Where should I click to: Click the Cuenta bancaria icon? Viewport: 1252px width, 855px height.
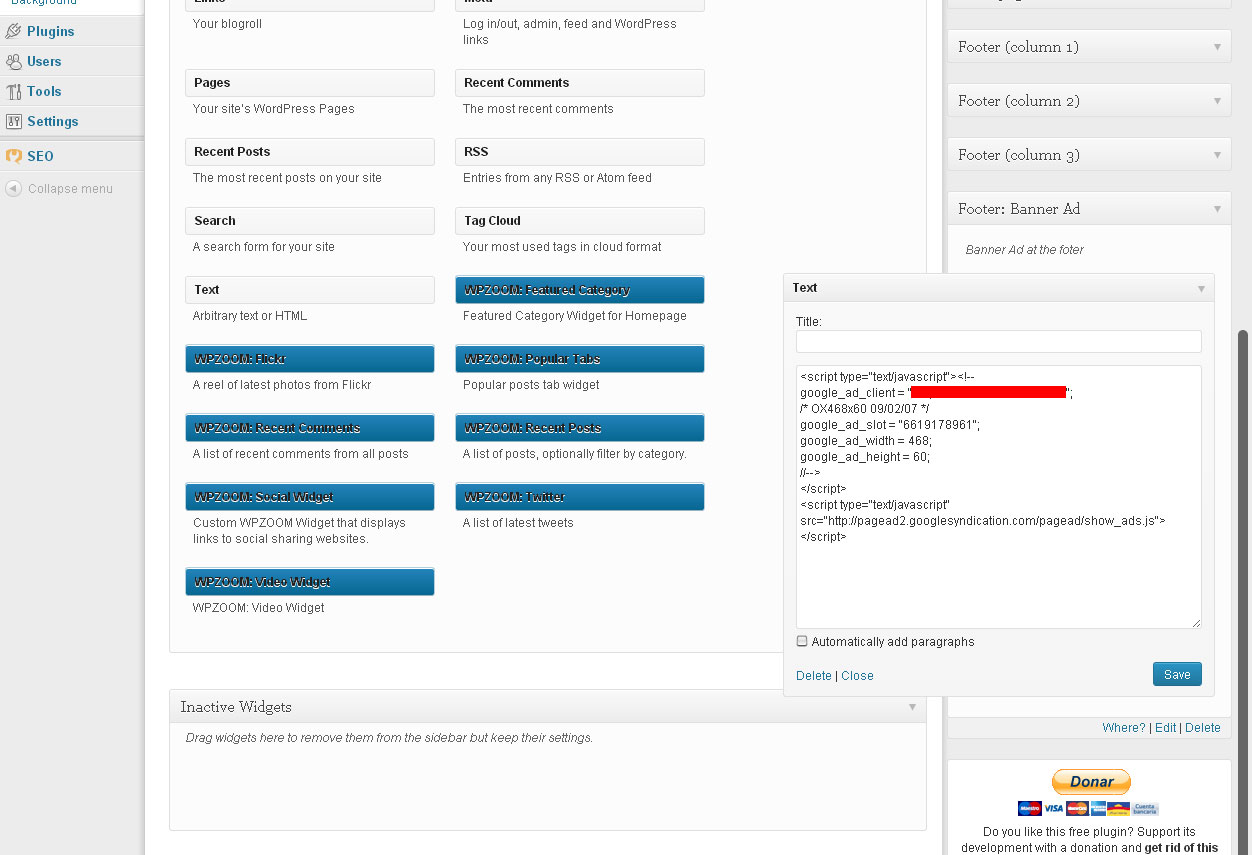click(1146, 809)
